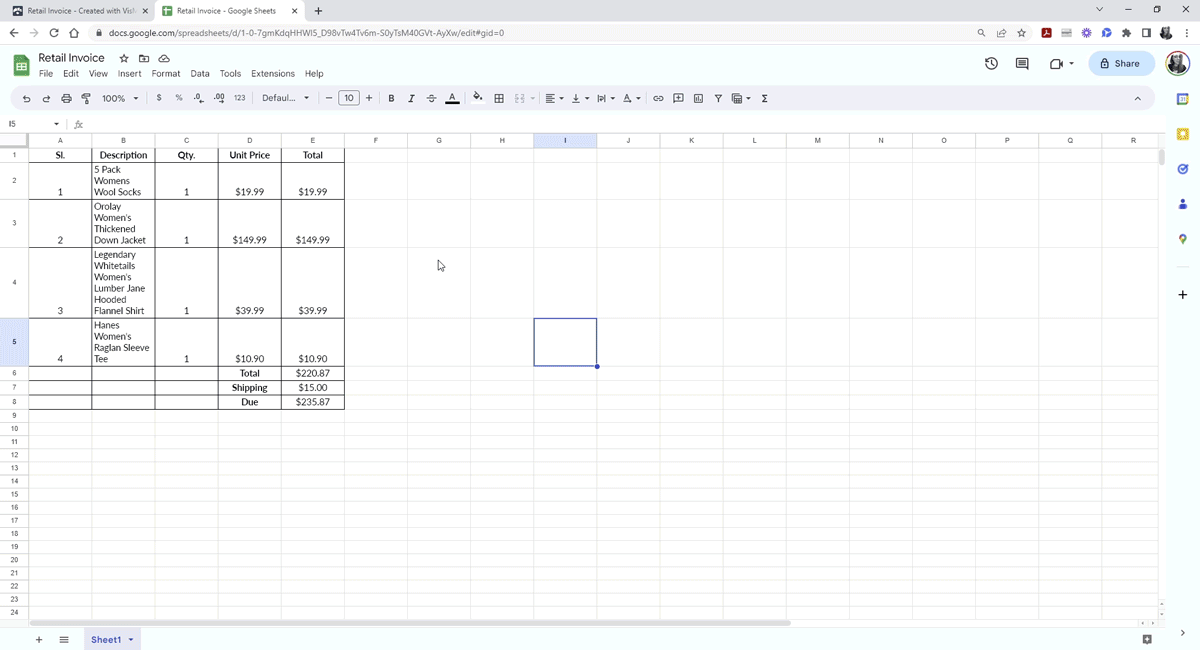Click the borders icon in toolbar
Image resolution: width=1200 pixels, height=650 pixels.
499,98
